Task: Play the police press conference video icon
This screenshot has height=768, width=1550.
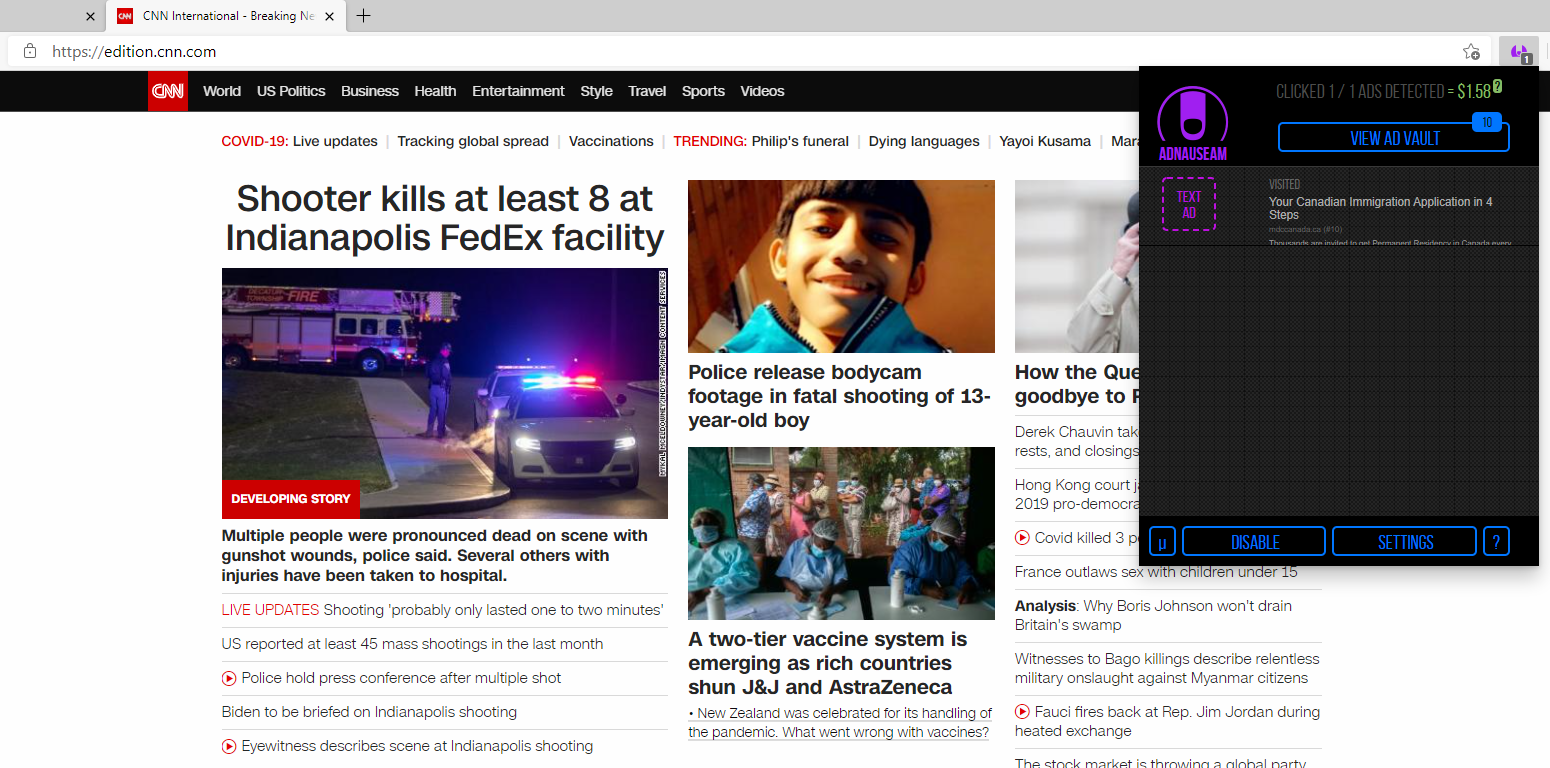Action: tap(229, 678)
